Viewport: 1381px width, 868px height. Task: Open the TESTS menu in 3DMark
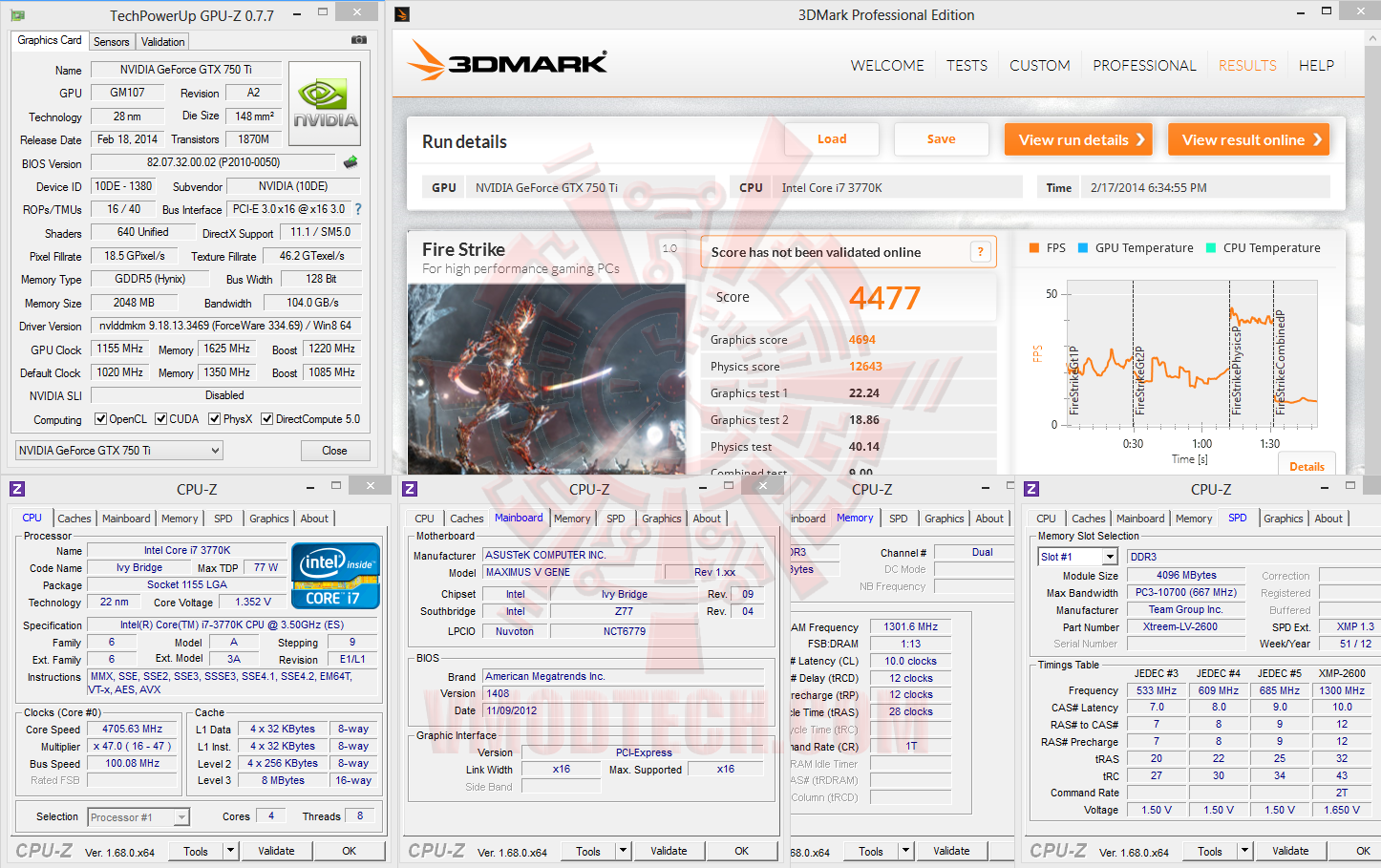[967, 65]
